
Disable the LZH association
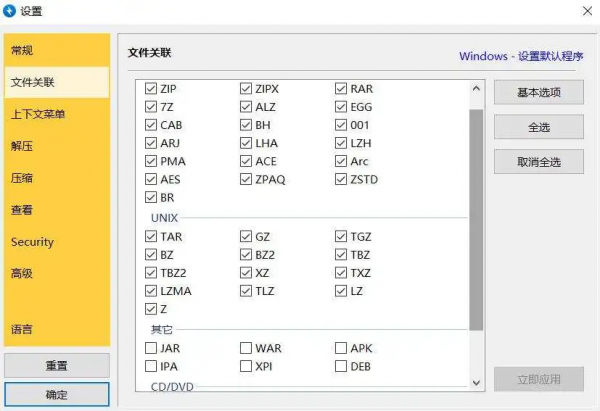tap(341, 143)
